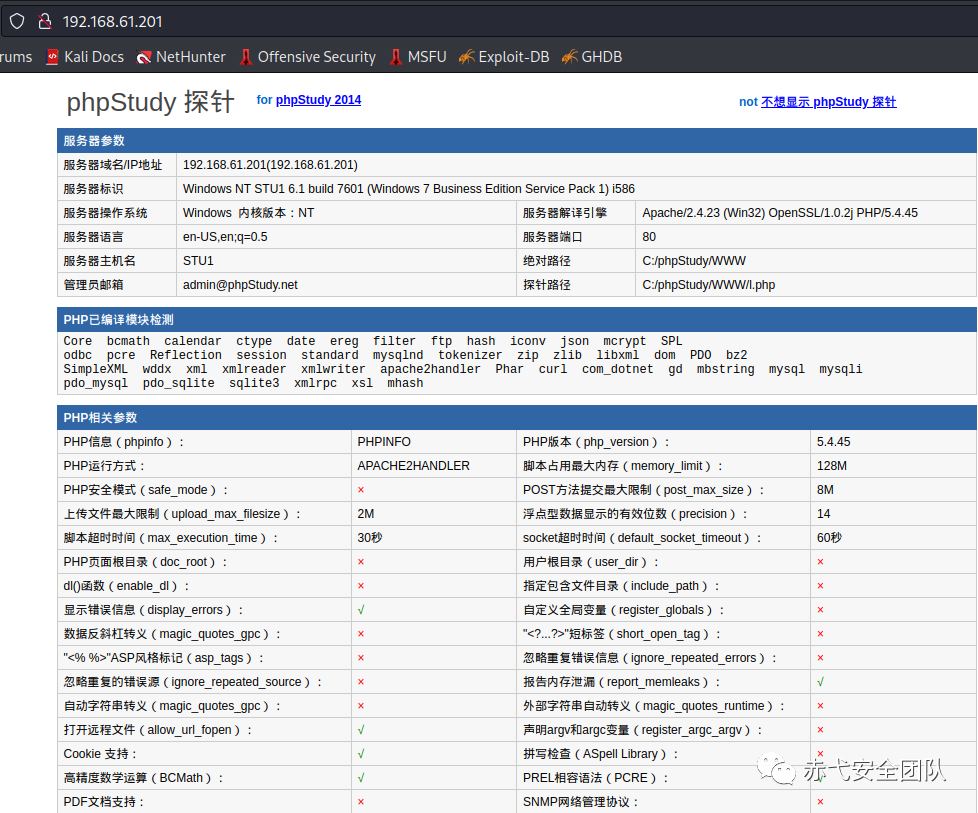Click the pdo_mysql module name
This screenshot has height=813, width=978.
pyautogui.click(x=95, y=383)
